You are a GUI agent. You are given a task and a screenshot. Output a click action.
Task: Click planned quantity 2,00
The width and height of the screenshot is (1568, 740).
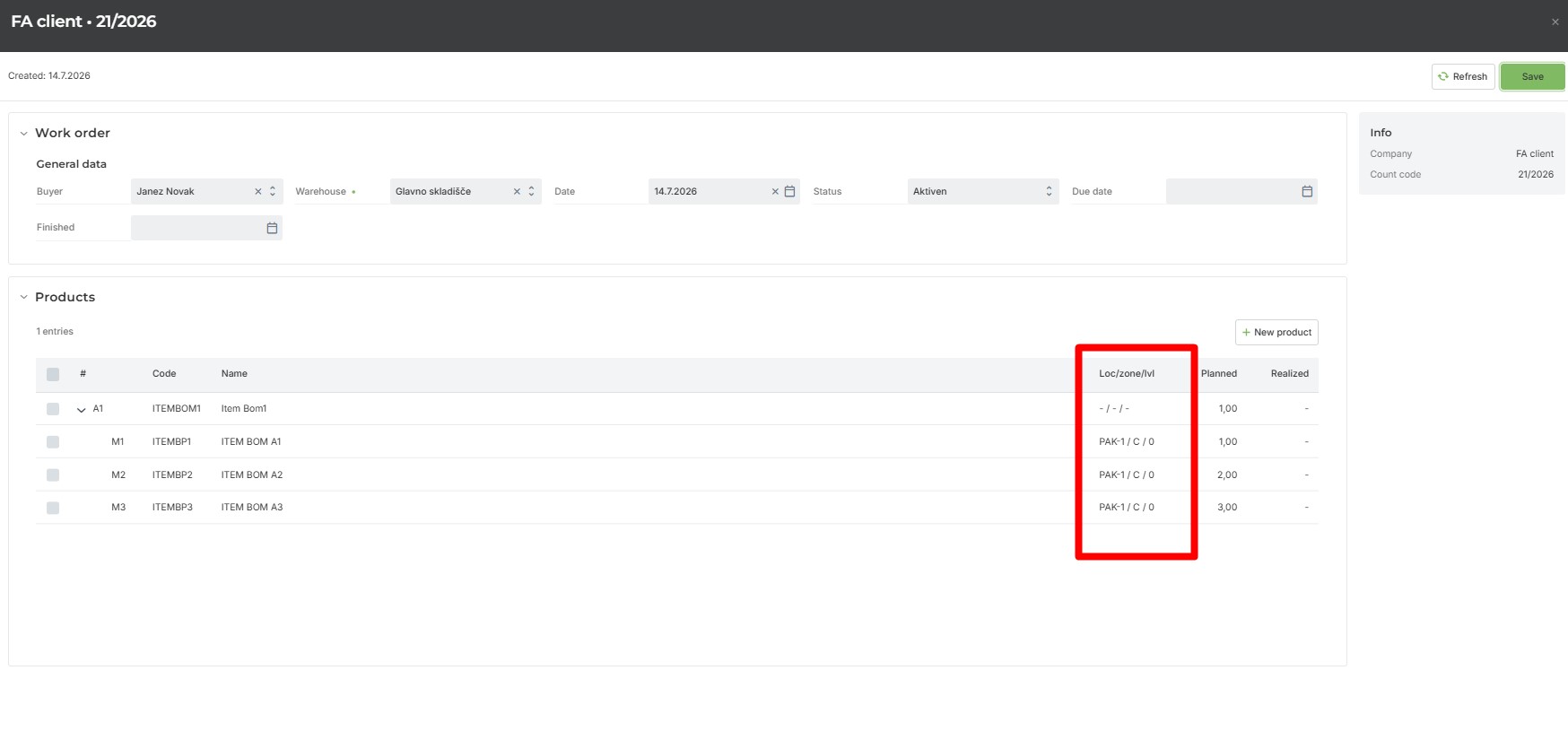click(1227, 475)
